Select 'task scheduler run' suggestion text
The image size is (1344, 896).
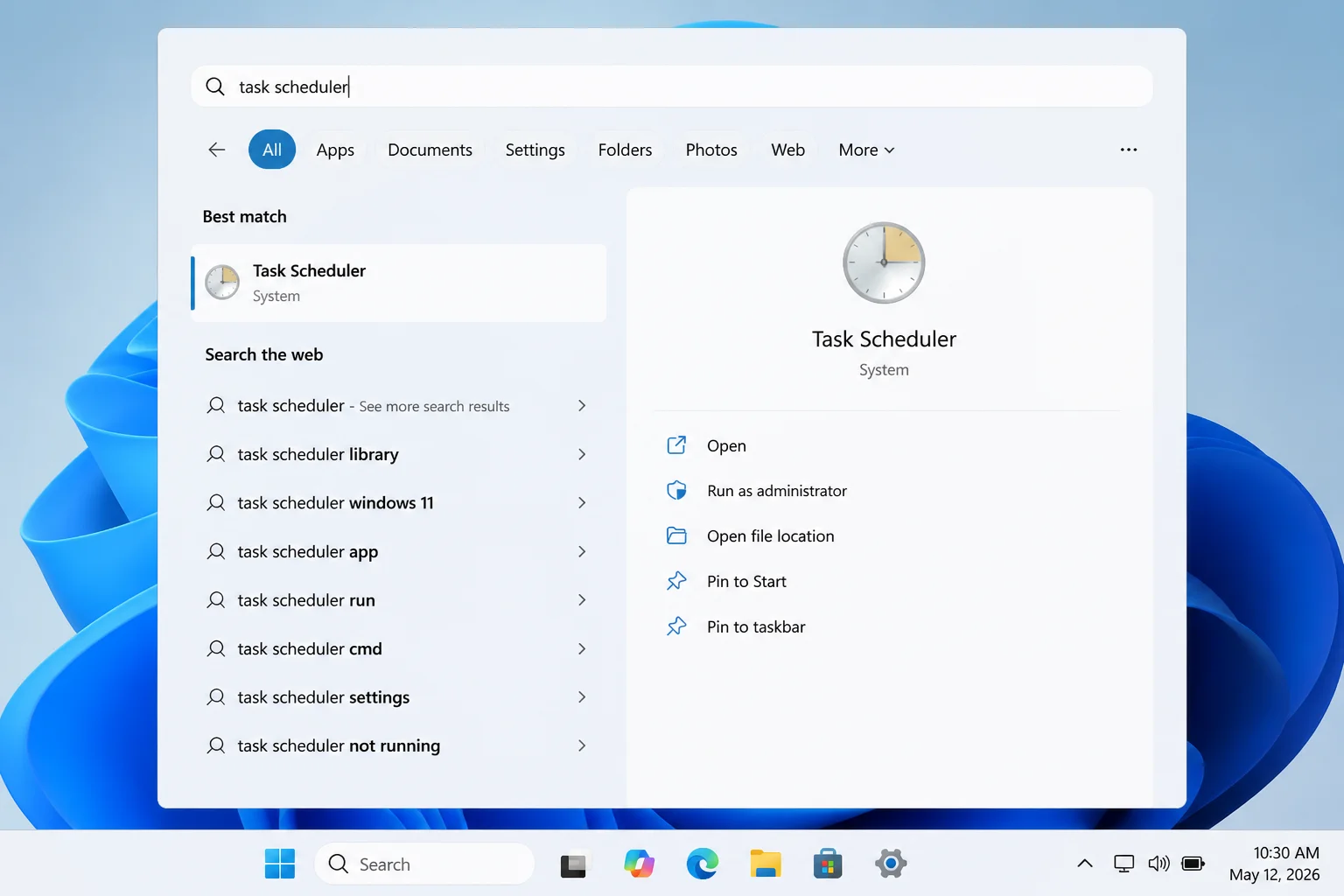coord(306,600)
